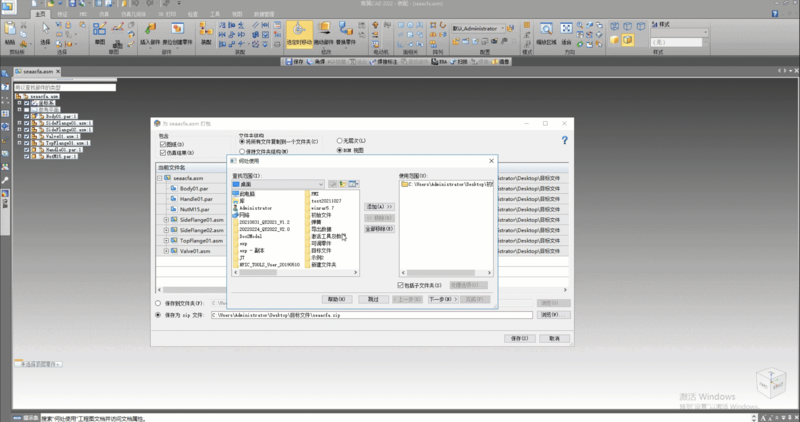Open the view menu icon in file browser
Image resolution: width=800 pixels, height=422 pixels.
(x=352, y=184)
